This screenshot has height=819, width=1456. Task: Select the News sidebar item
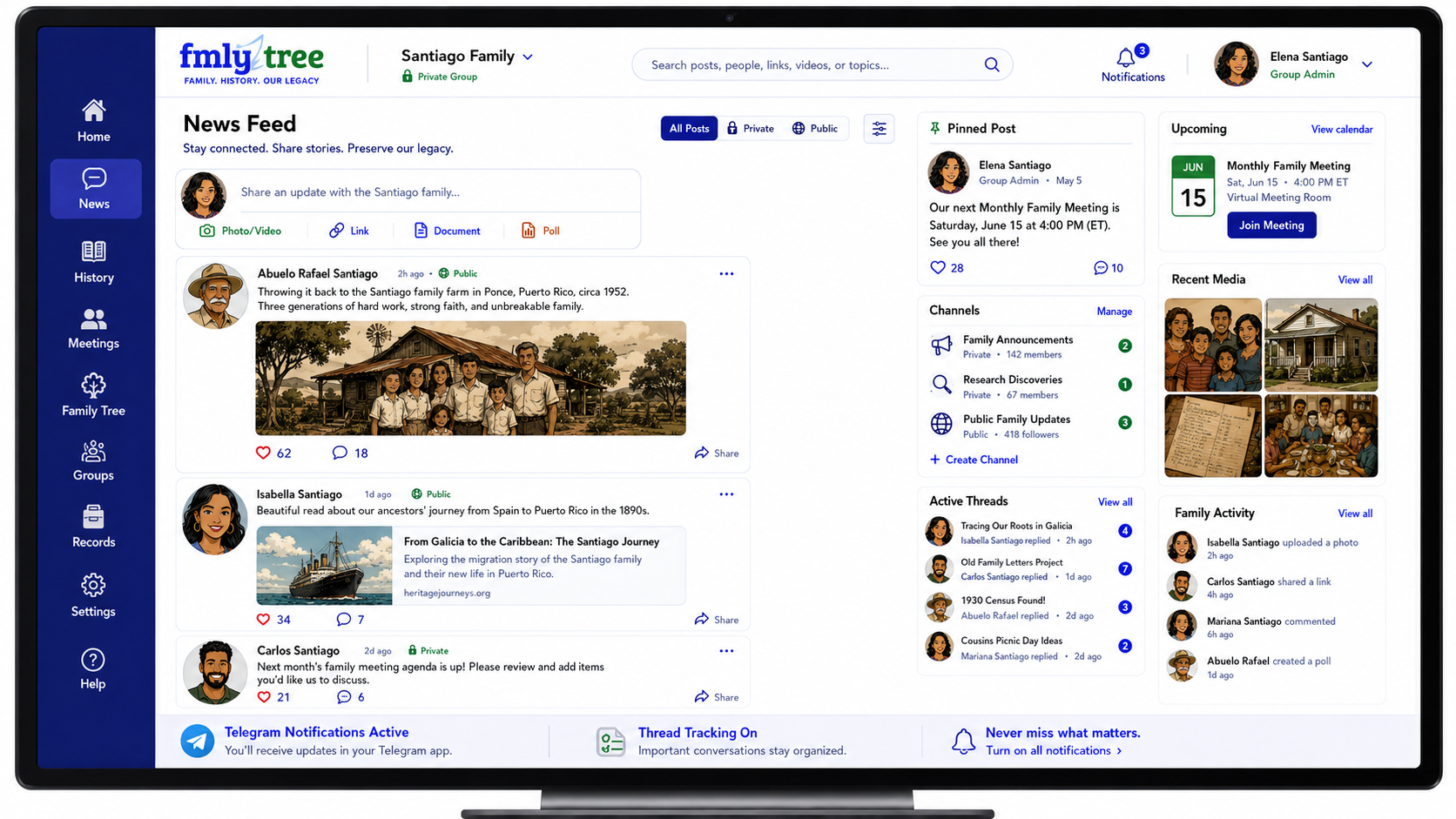(x=95, y=189)
